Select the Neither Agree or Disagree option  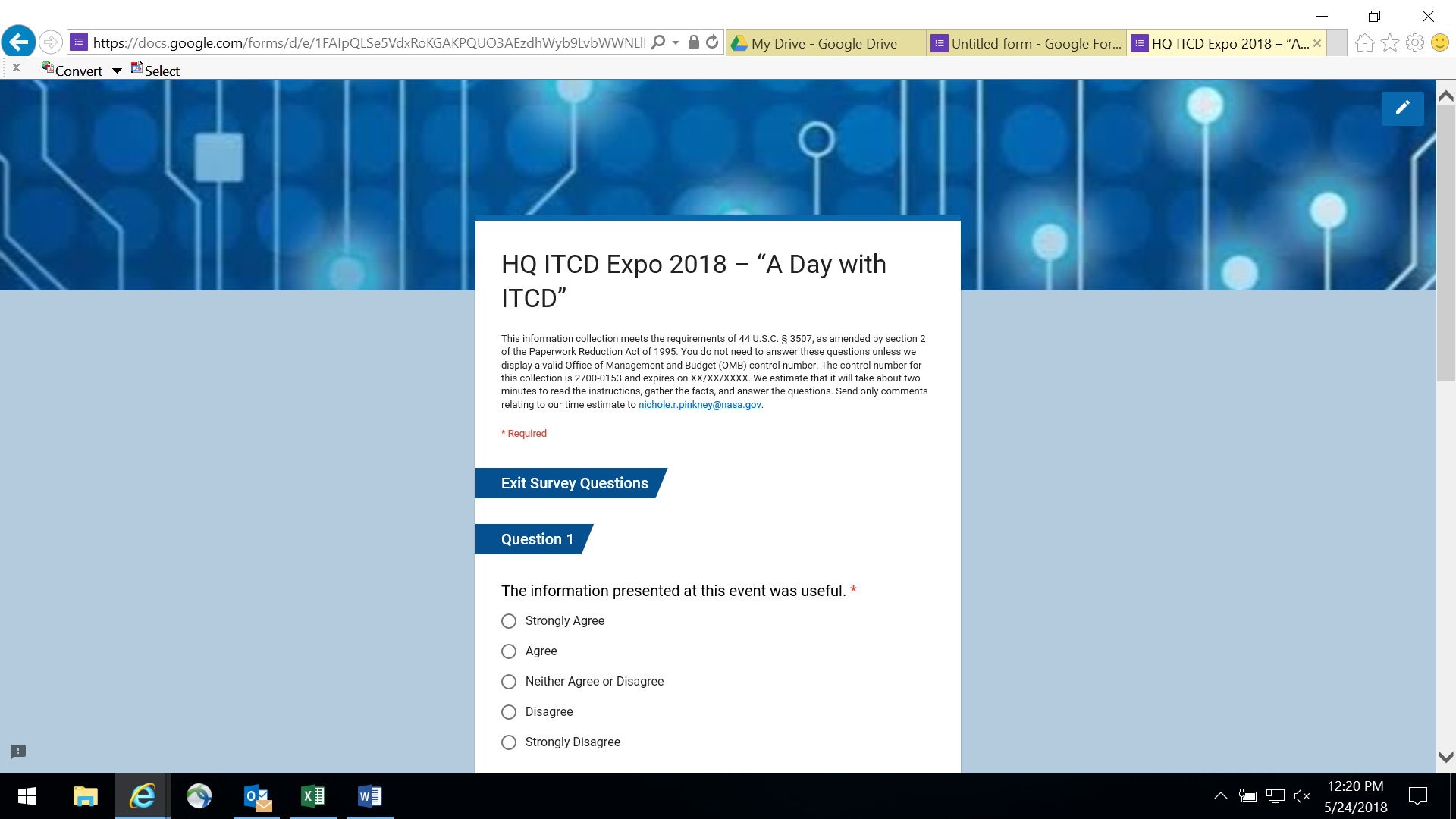(509, 682)
